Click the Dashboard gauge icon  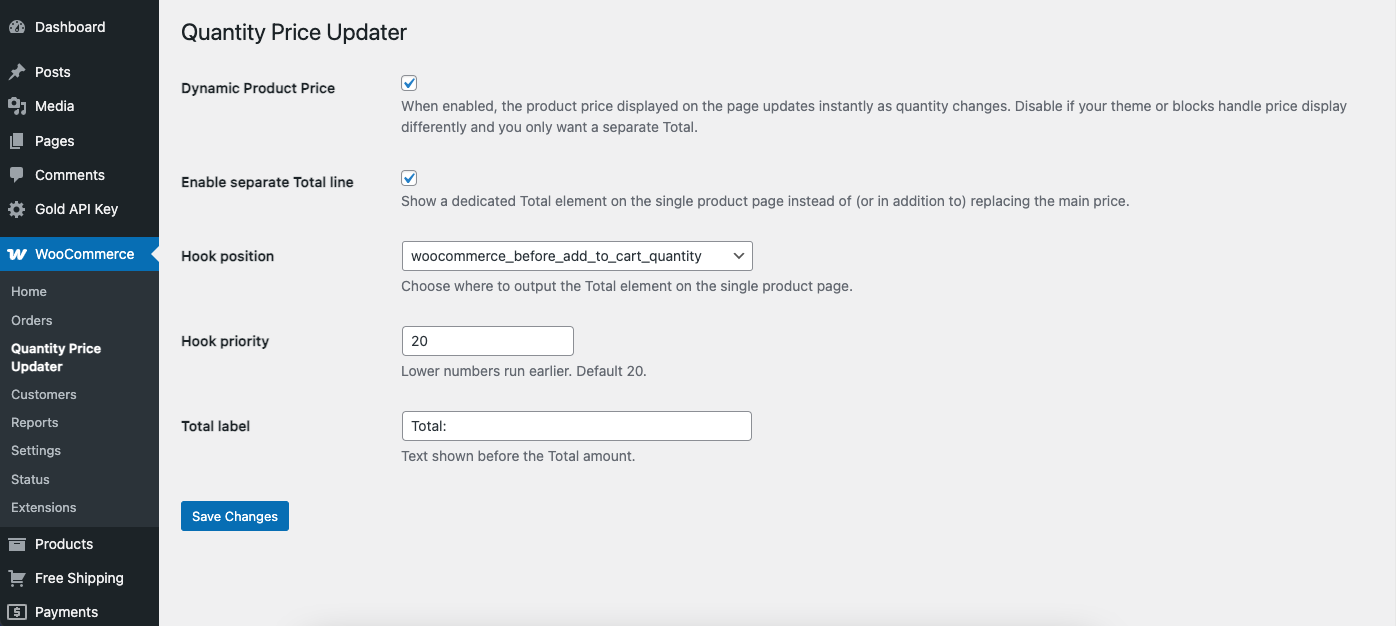pos(17,27)
